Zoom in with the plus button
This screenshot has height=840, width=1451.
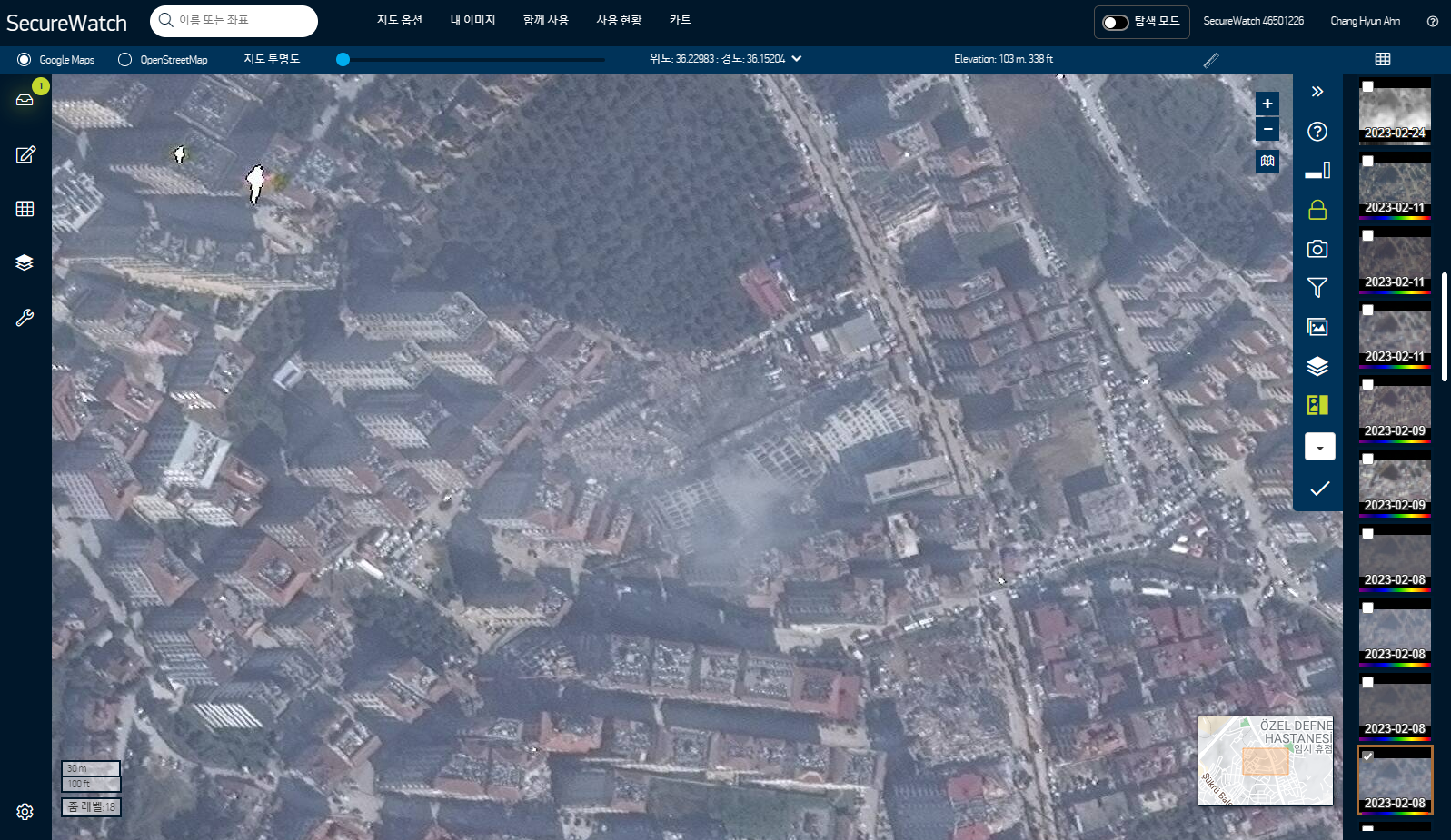point(1267,104)
